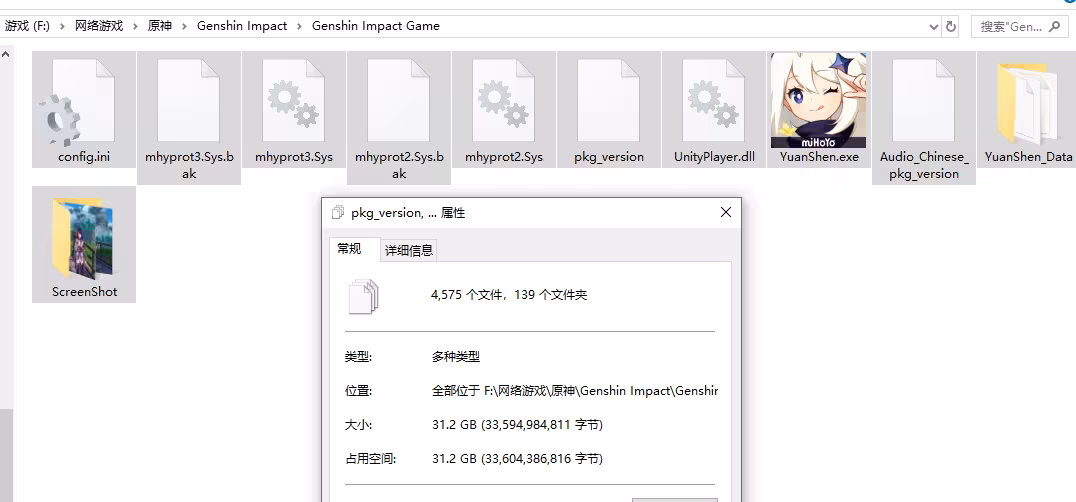Navigate to 网络游戏 breadcrumb
The height and width of the screenshot is (502, 1076).
click(99, 26)
